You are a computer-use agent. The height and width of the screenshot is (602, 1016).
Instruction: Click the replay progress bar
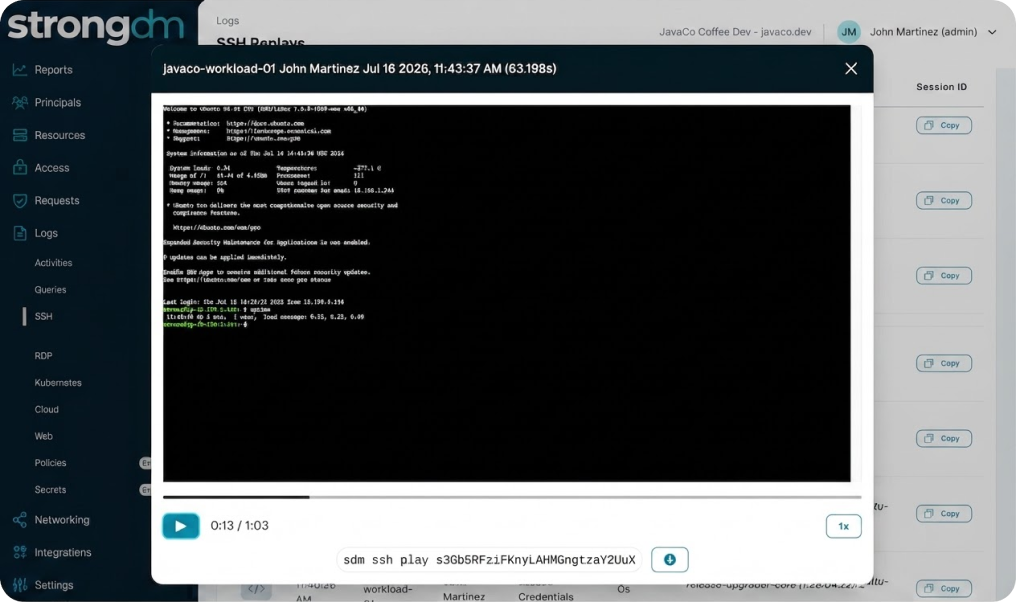coord(512,497)
